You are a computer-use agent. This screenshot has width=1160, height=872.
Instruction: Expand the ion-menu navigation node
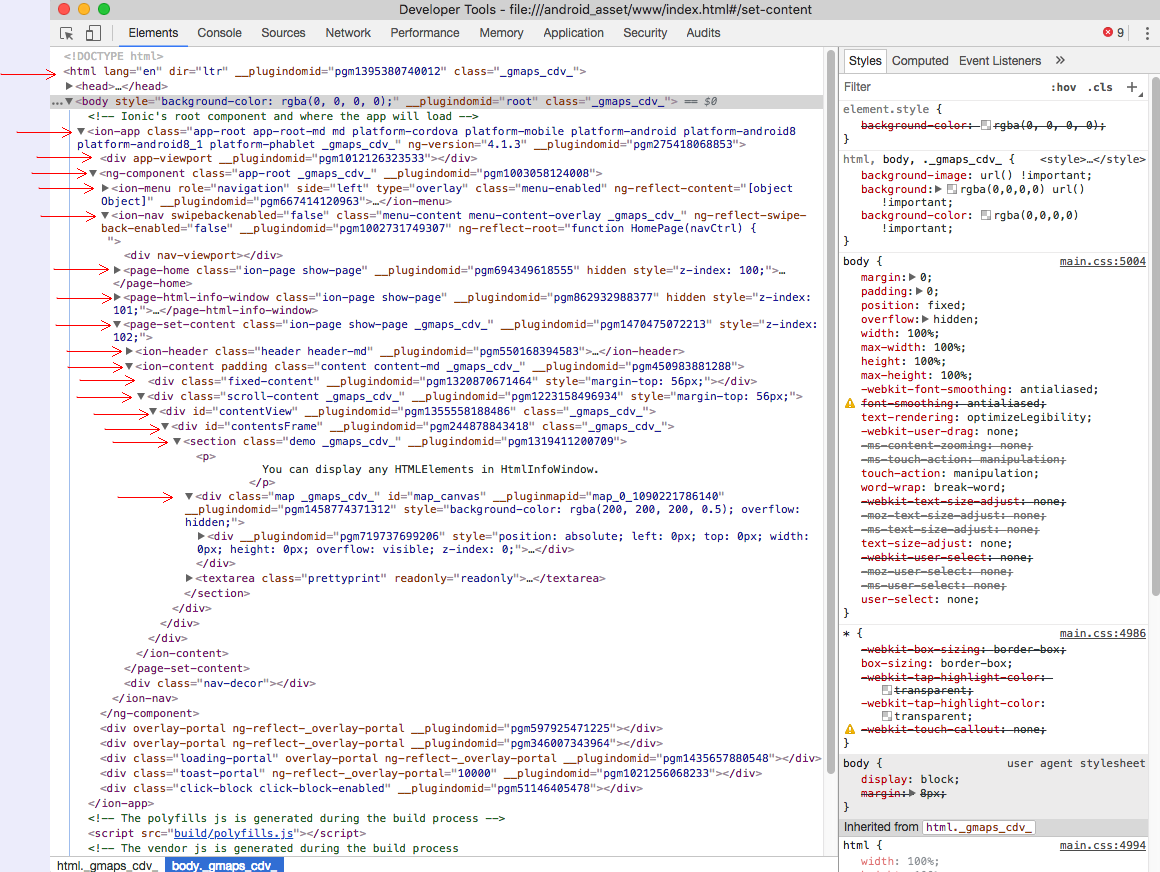pos(105,189)
